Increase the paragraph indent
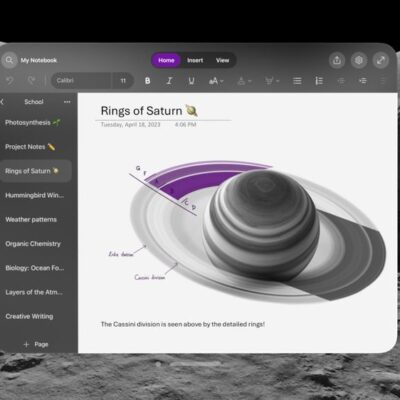This screenshot has width=400, height=400. pyautogui.click(x=363, y=81)
